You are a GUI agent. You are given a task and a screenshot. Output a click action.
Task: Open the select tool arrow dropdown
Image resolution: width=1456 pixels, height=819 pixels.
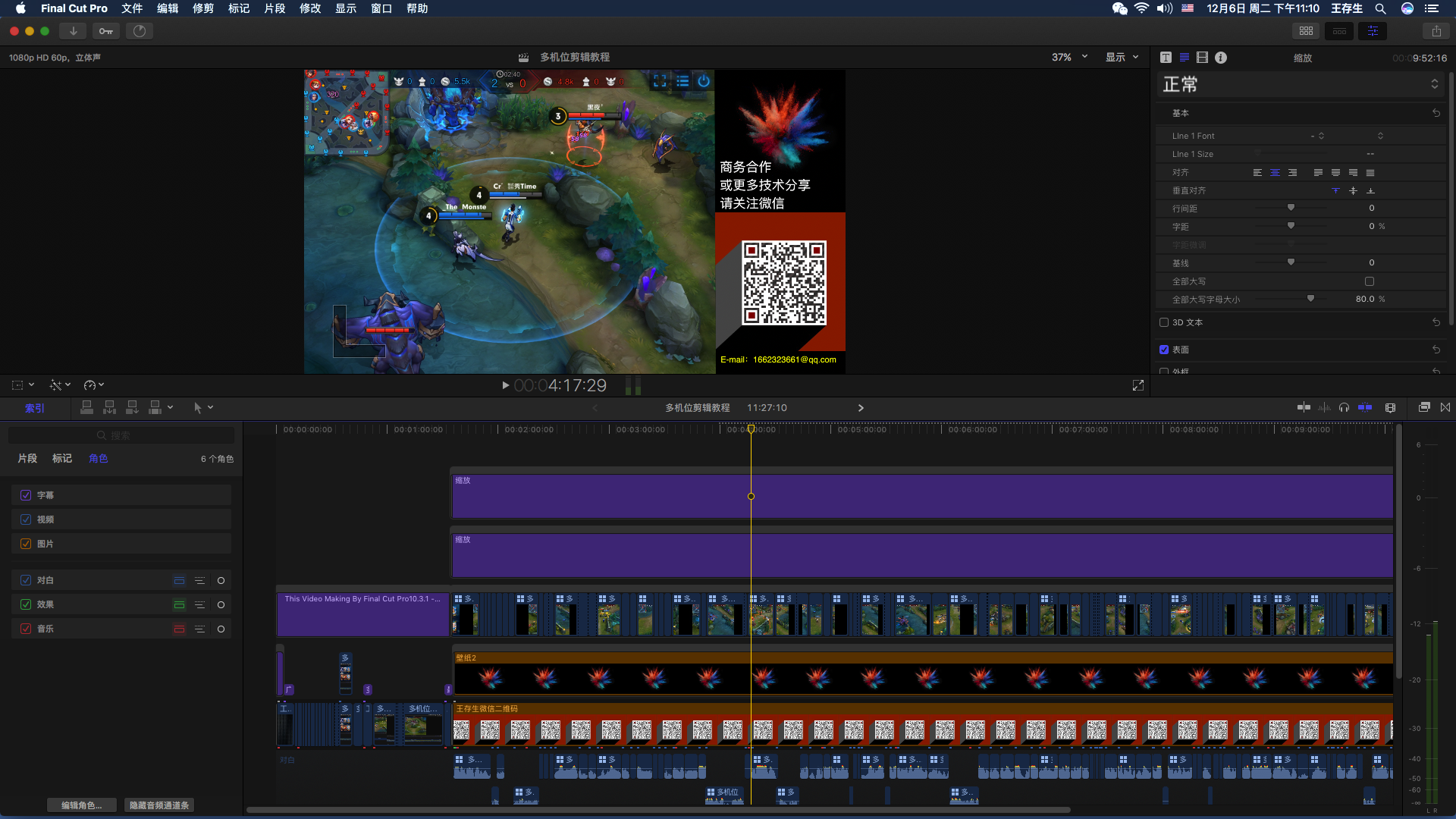coord(203,407)
